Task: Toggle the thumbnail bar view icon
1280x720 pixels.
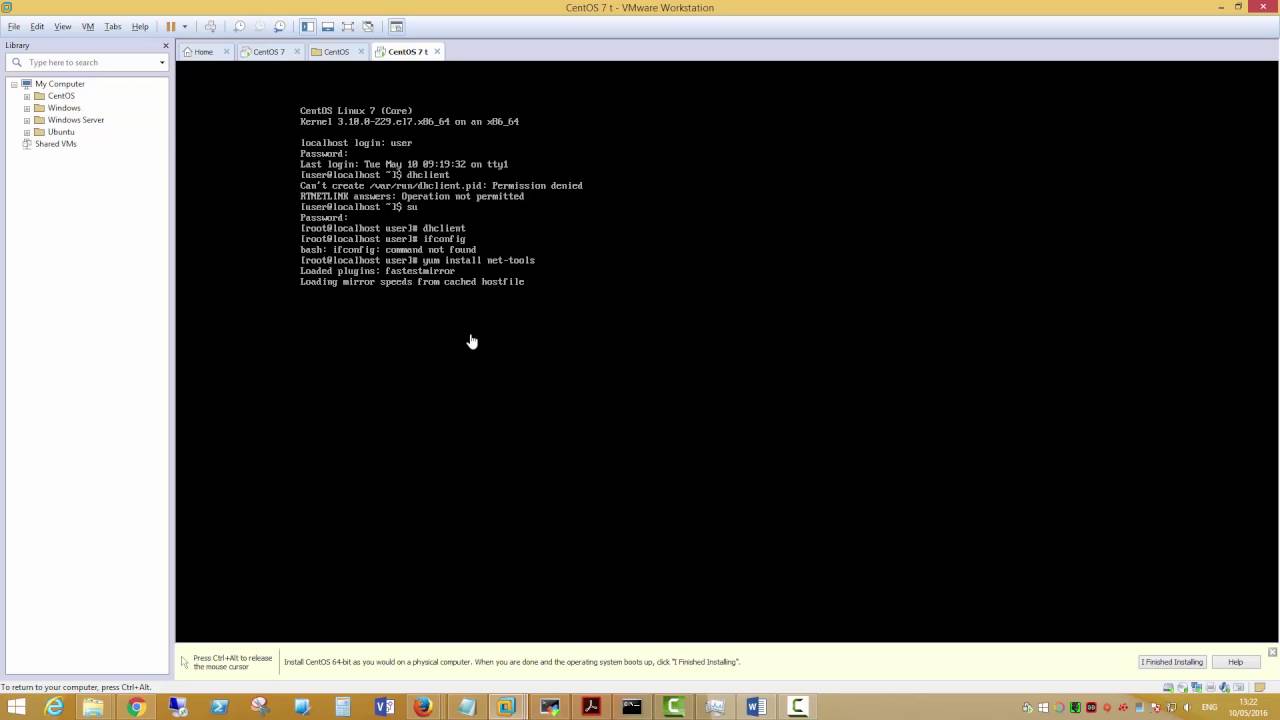Action: tap(328, 27)
